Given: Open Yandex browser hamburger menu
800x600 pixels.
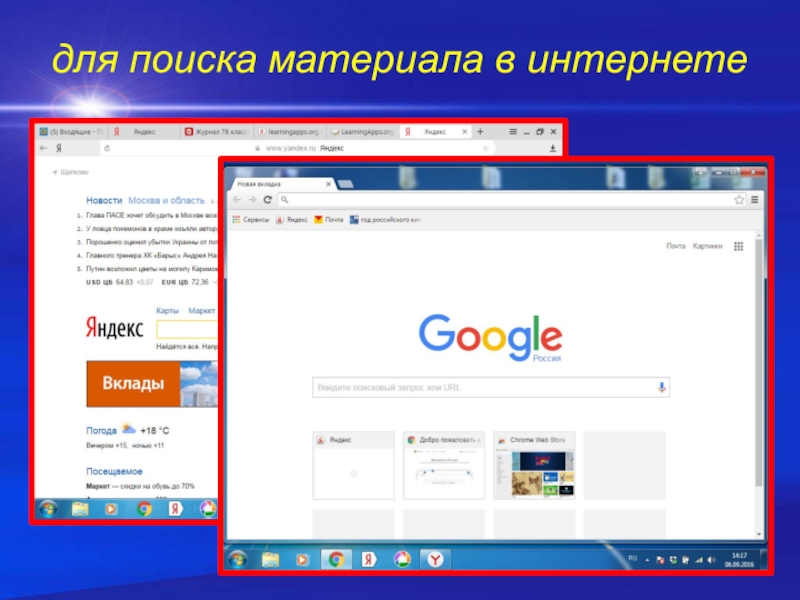Looking at the screenshot, I should [513, 132].
